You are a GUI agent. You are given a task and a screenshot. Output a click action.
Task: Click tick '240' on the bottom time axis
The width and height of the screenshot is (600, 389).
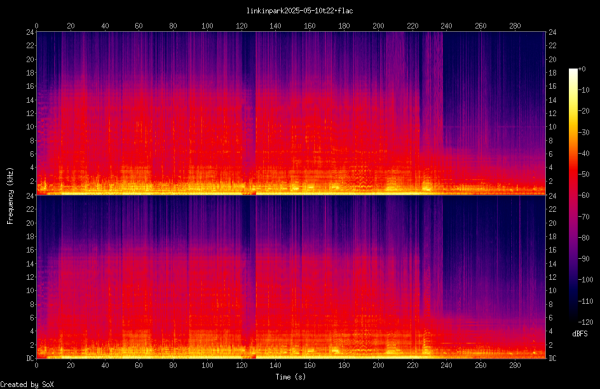tap(447, 365)
